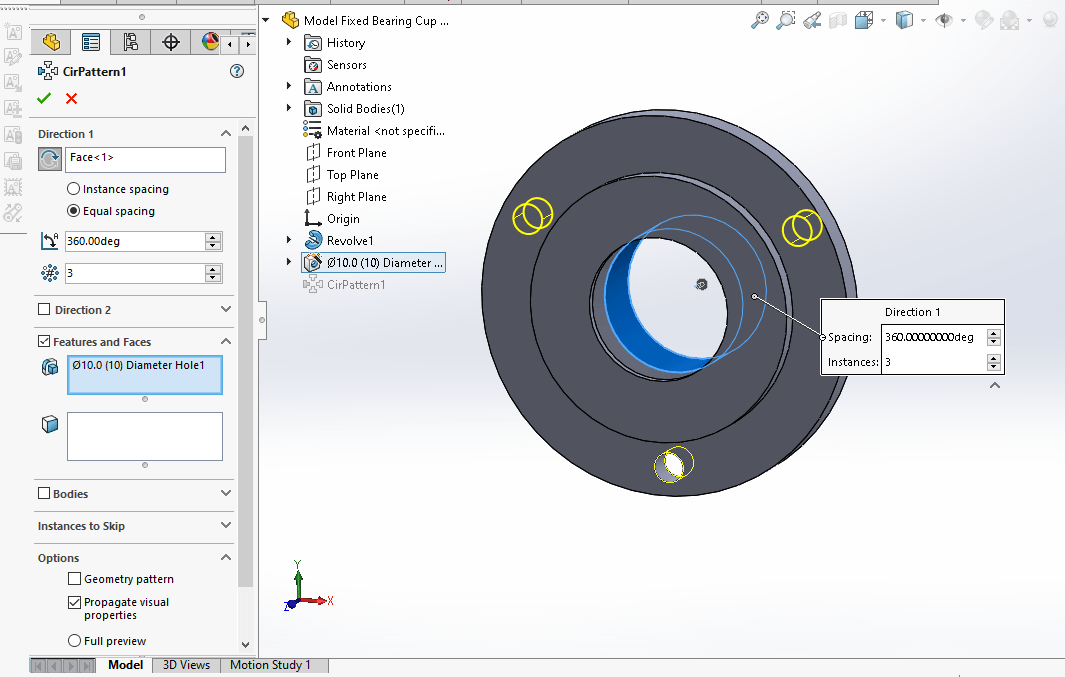Cancel the pattern with the red X

[71, 98]
